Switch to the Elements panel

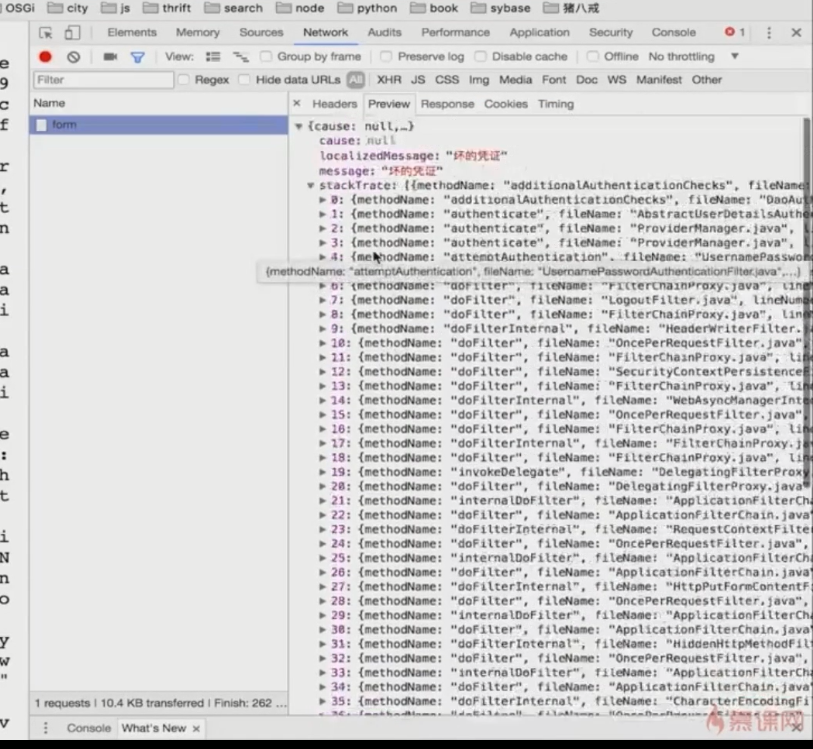pyautogui.click(x=132, y=32)
